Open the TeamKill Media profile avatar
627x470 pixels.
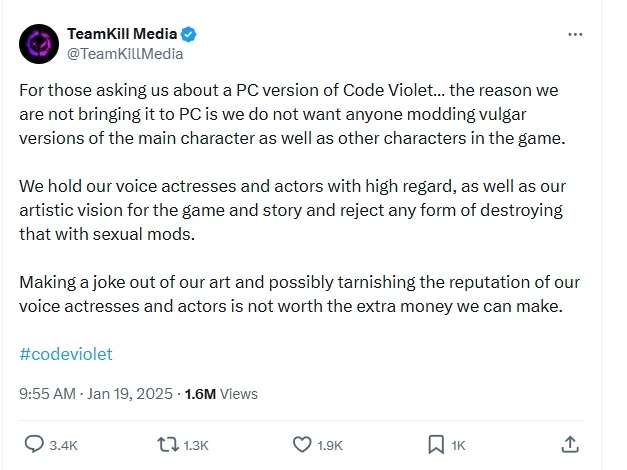coord(40,44)
